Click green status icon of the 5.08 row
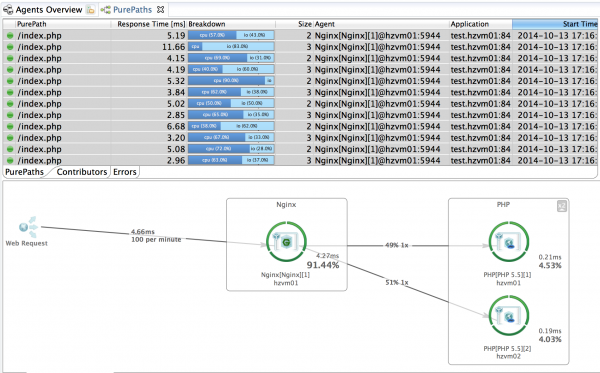This screenshot has height=373, width=600. pyautogui.click(x=10, y=149)
